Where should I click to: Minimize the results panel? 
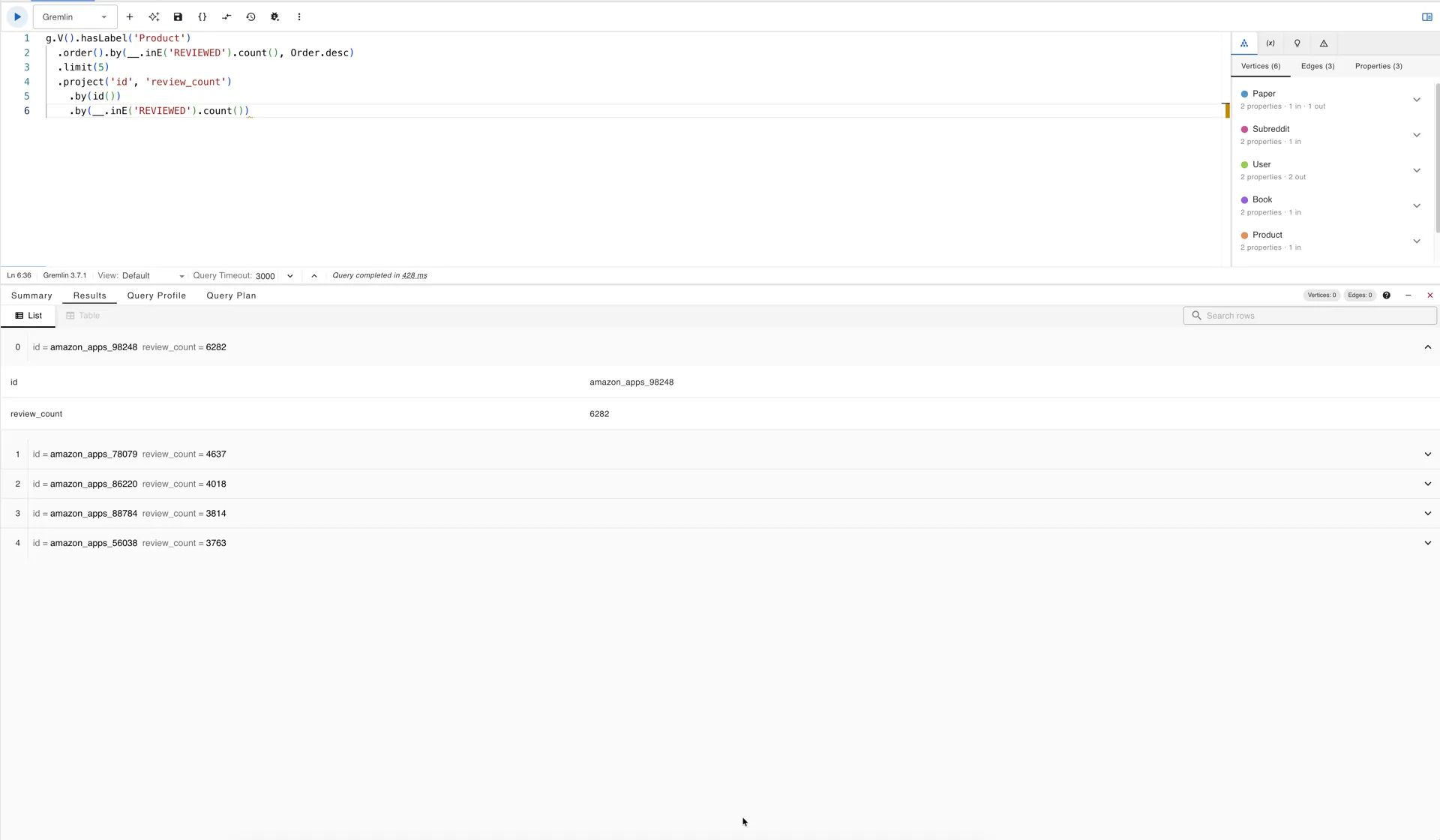[1408, 295]
